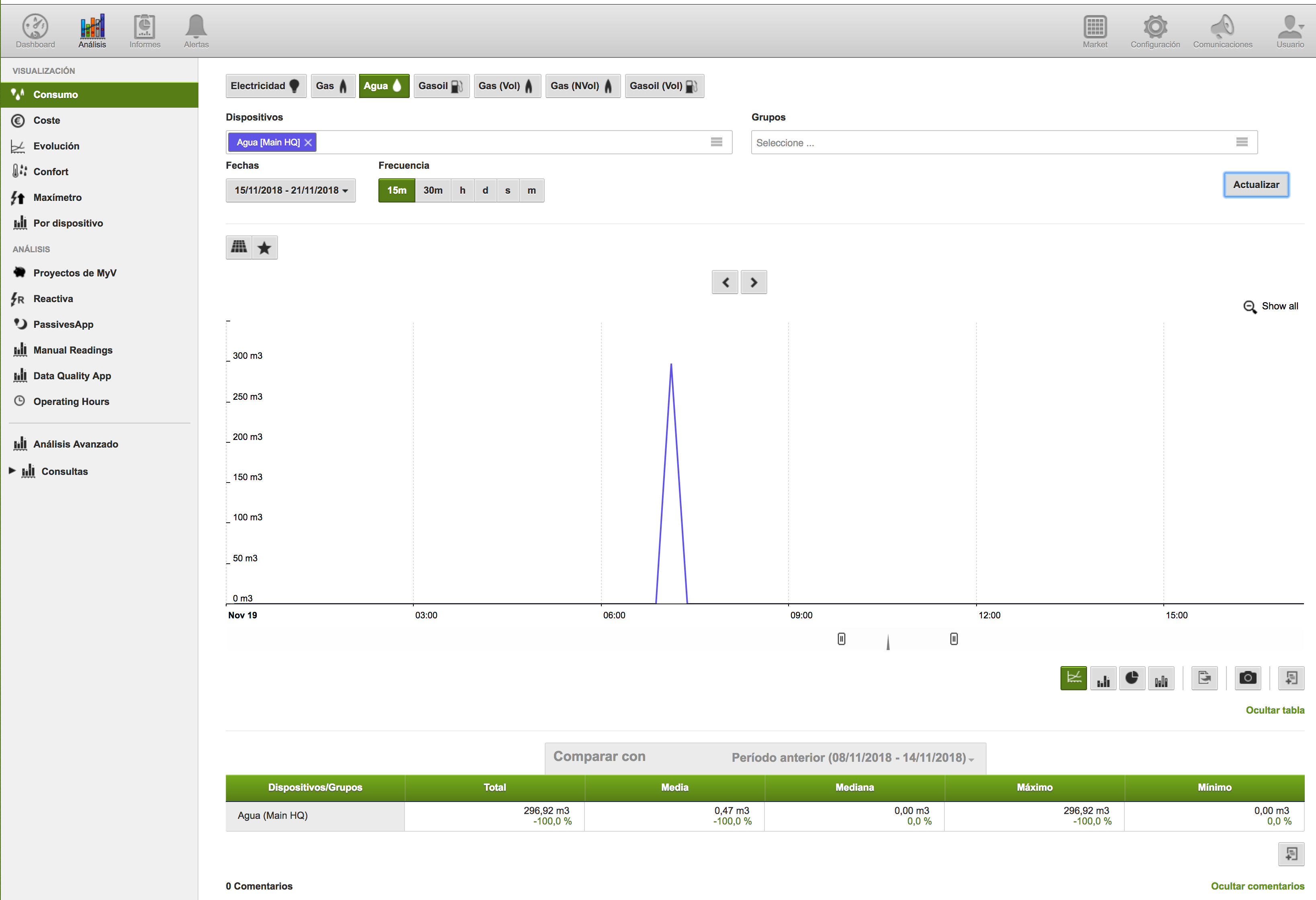1316x900 pixels.
Task: Switch to Gasoil (Vol) source
Action: [x=664, y=86]
